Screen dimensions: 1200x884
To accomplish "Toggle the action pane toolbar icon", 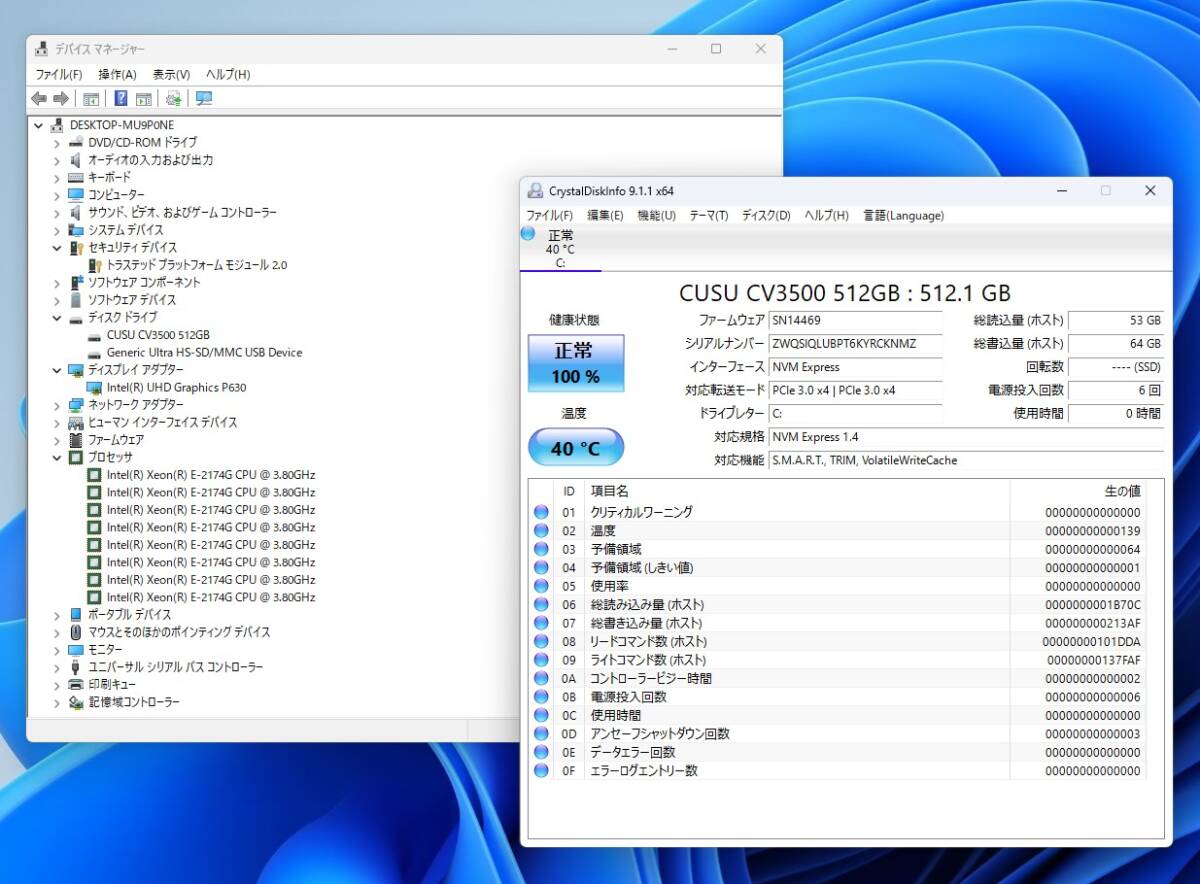I will pyautogui.click(x=144, y=98).
